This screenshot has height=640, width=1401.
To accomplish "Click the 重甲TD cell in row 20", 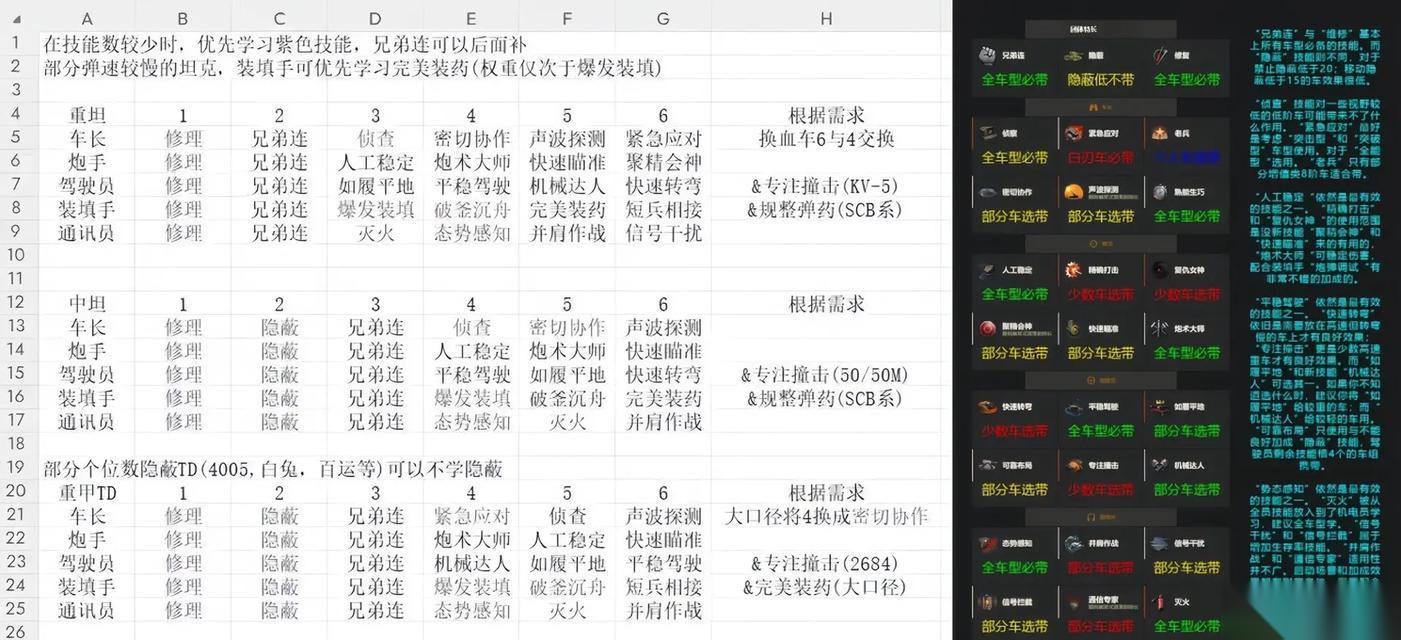I will (x=87, y=493).
